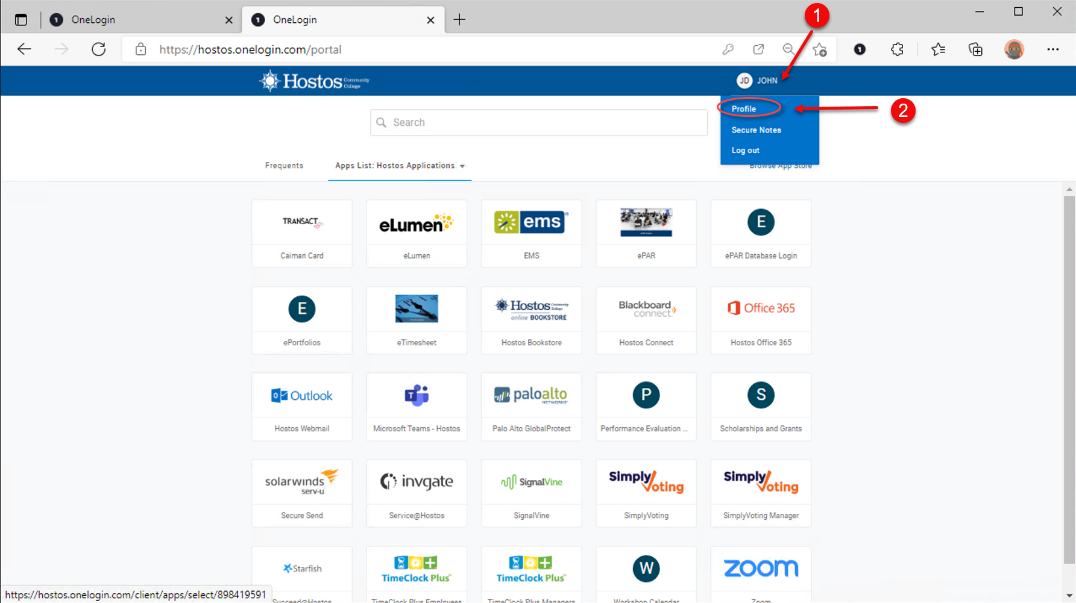The height and width of the screenshot is (603, 1076).
Task: Open the Zoom app tile
Action: tap(760, 569)
